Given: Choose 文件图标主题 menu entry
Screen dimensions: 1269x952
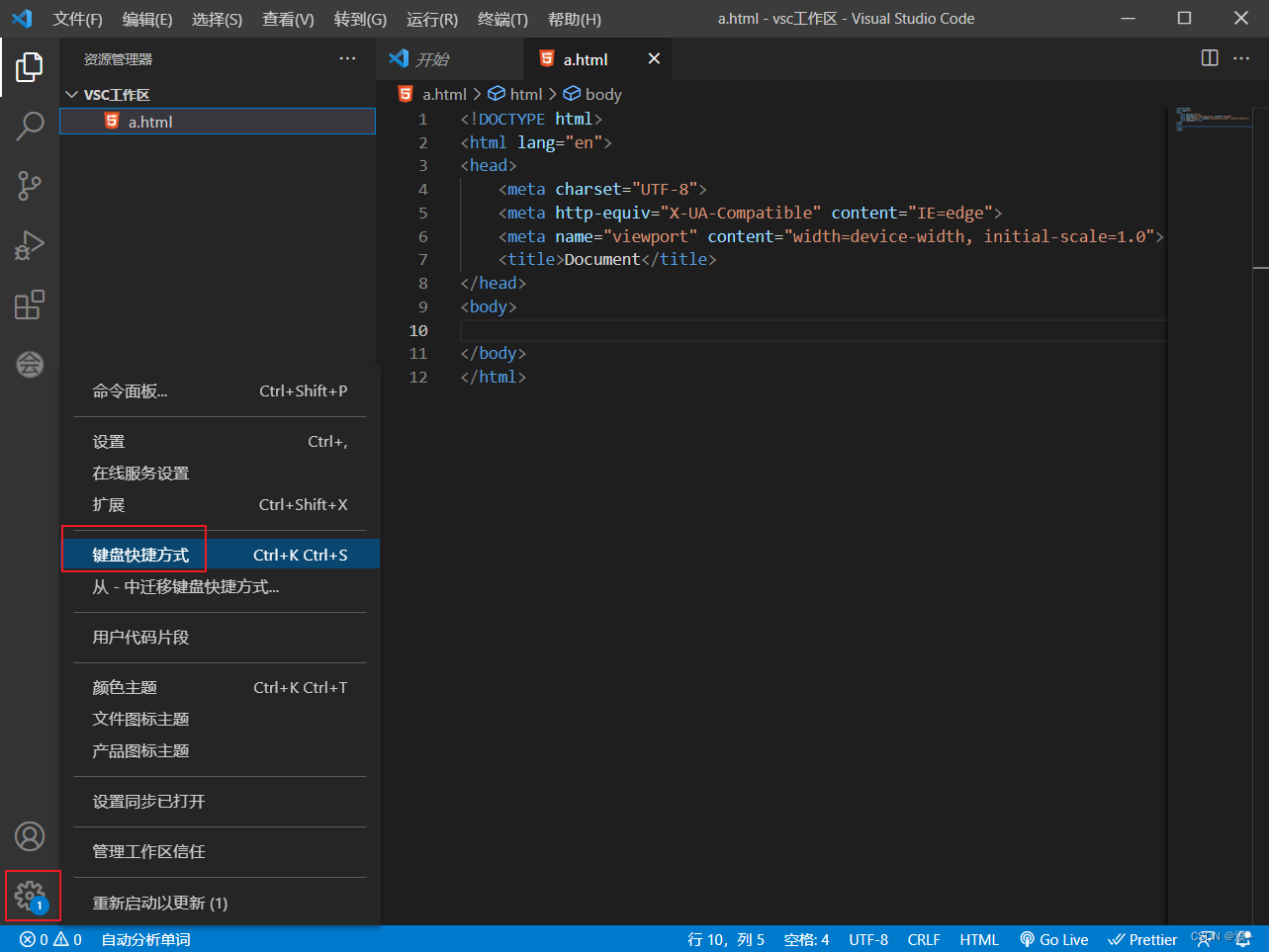Looking at the screenshot, I should click(220, 720).
